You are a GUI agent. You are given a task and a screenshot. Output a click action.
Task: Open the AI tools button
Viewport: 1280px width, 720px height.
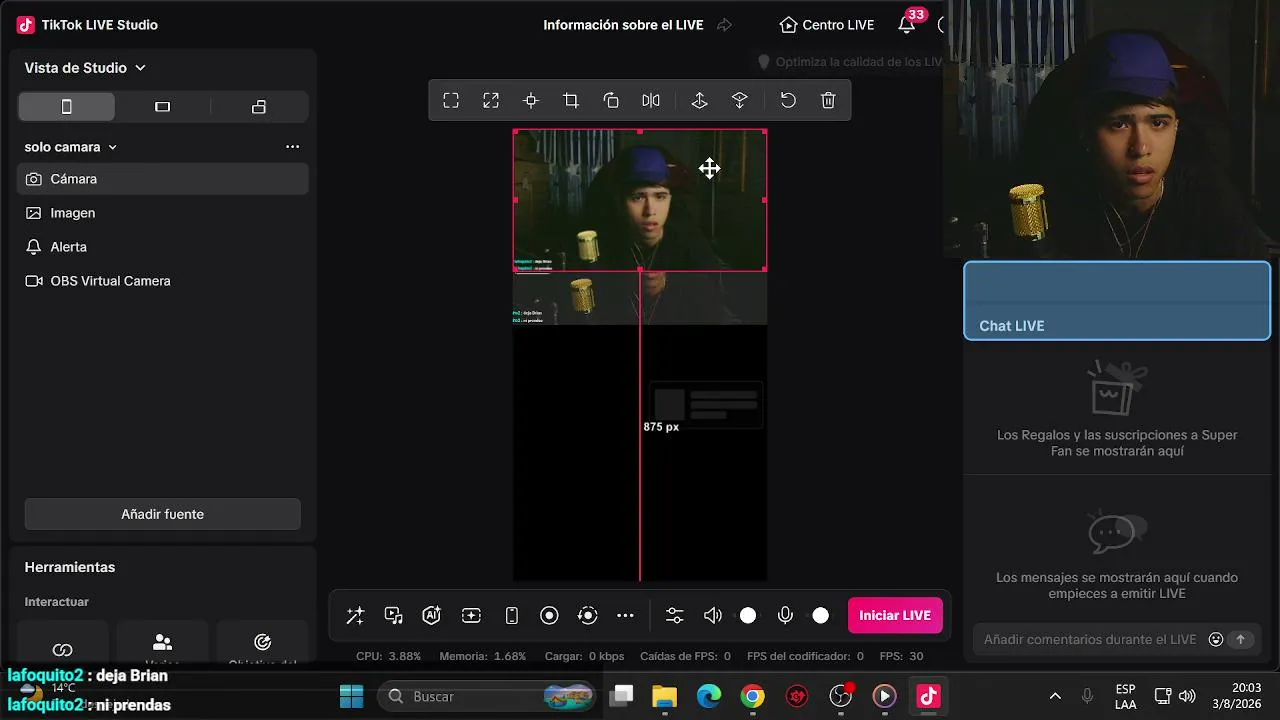432,616
